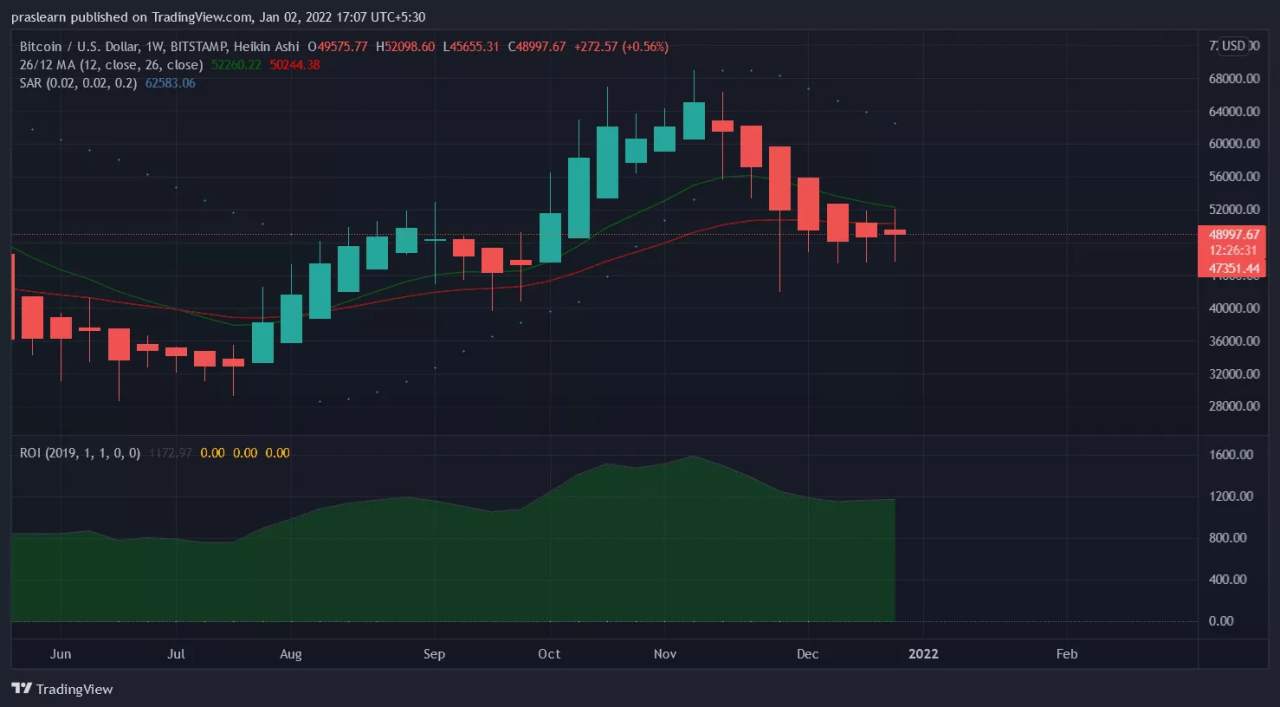Click the 56000.00 price axis label
The height and width of the screenshot is (707, 1280).
click(1232, 177)
